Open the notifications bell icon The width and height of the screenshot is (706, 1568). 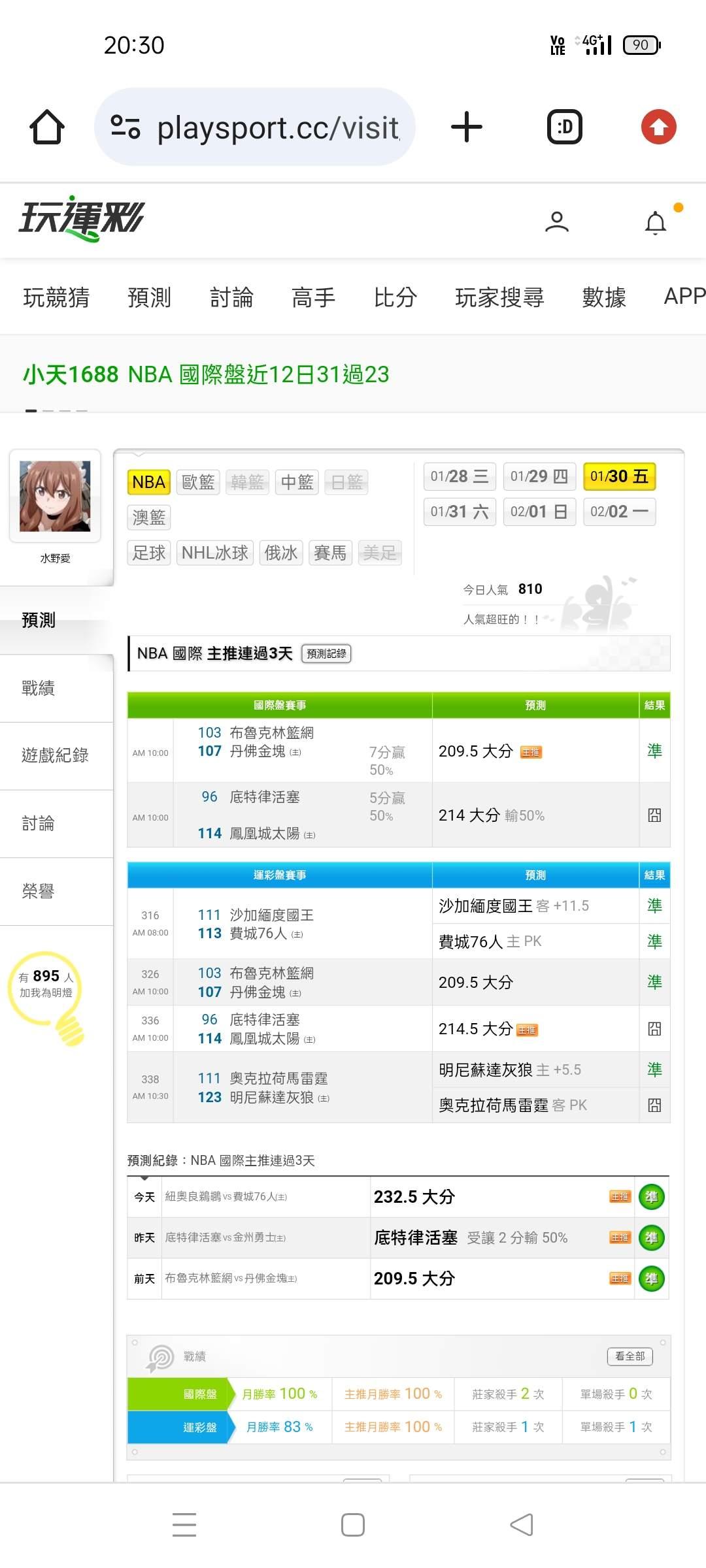coord(656,223)
